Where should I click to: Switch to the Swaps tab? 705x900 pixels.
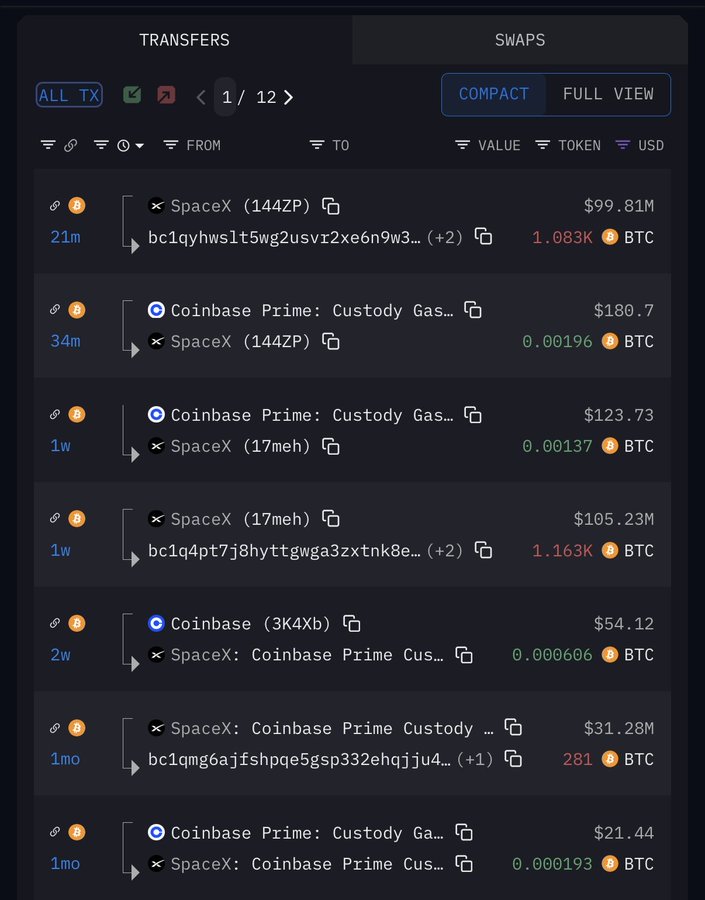coord(520,40)
